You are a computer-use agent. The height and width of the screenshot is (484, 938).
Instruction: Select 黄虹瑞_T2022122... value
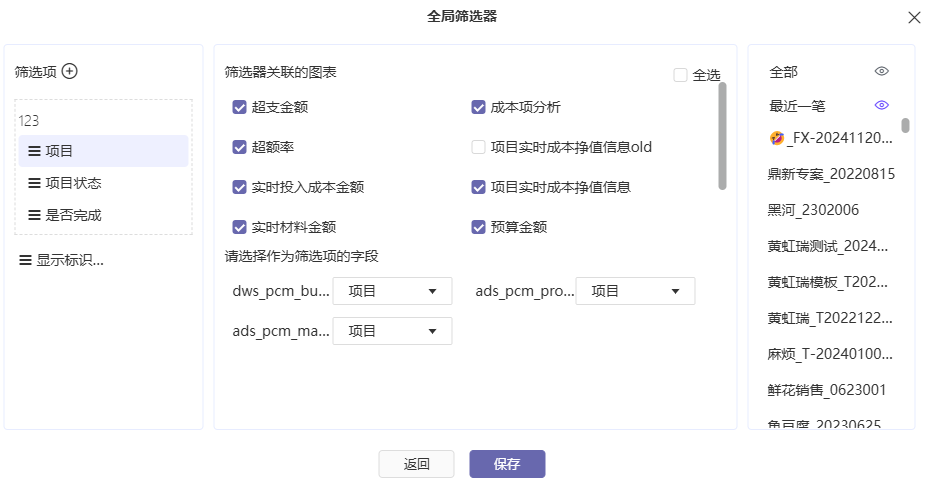point(830,318)
